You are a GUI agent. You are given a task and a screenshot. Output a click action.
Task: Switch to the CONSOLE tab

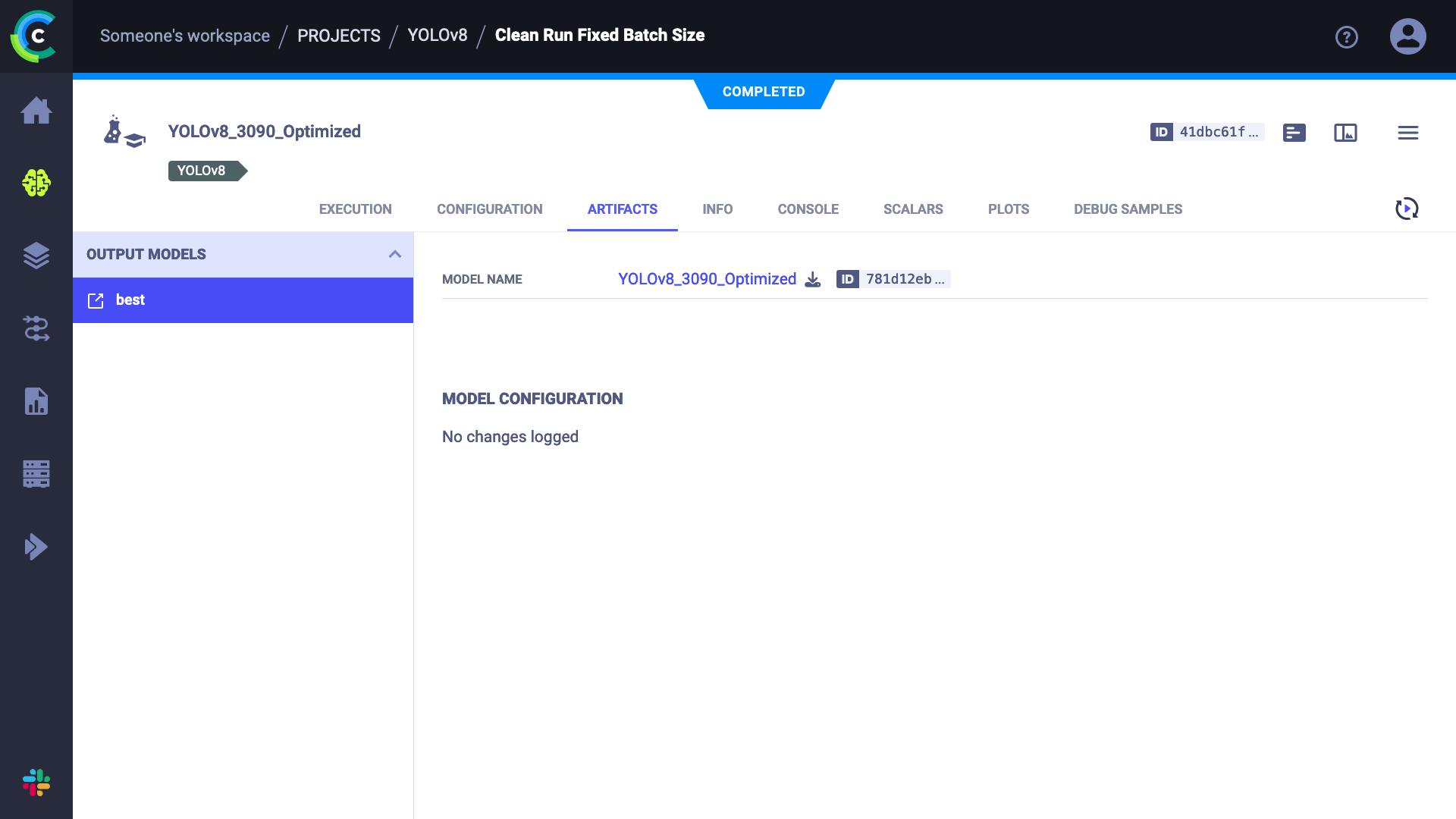[808, 209]
